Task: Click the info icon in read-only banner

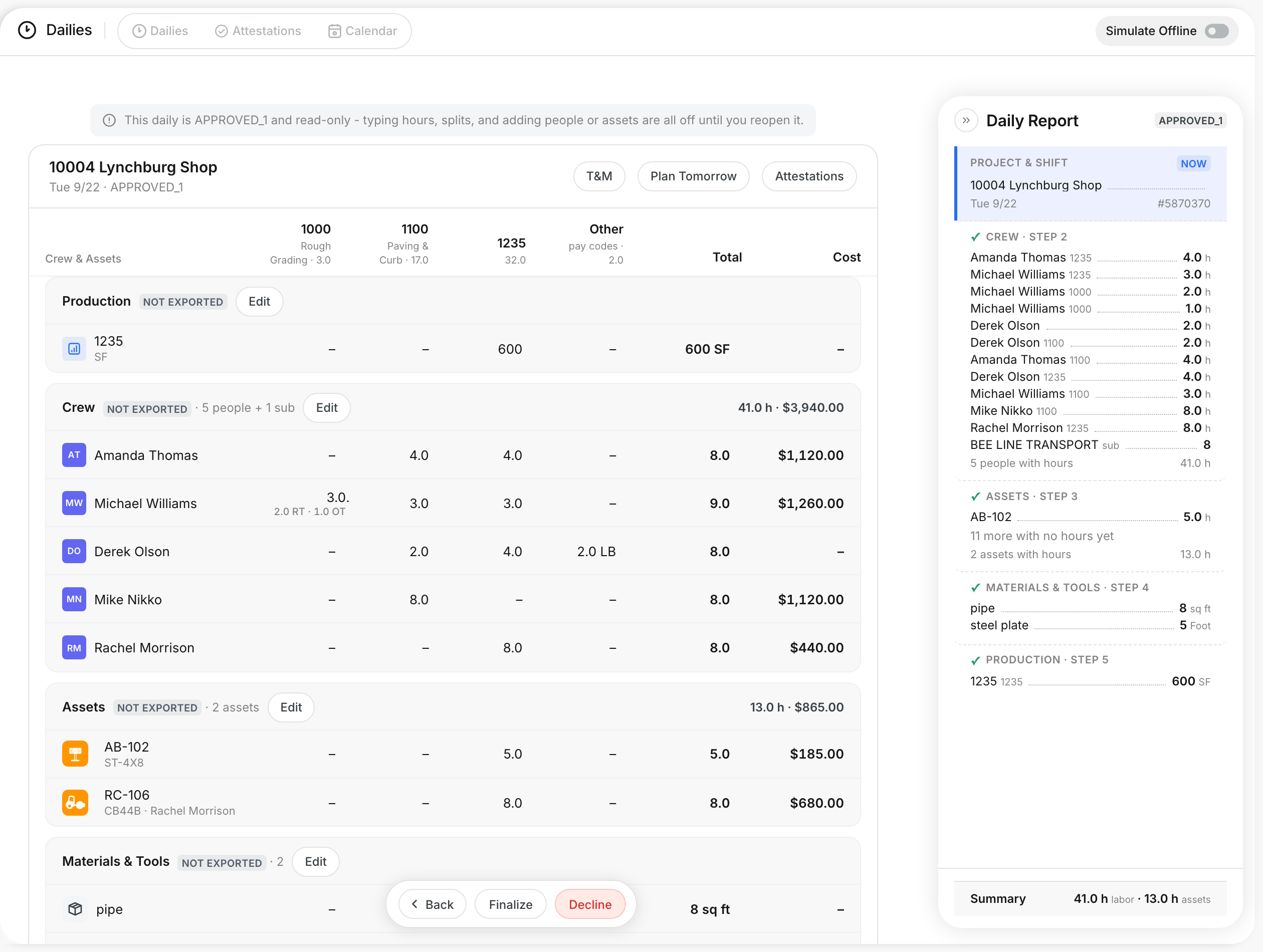Action: [109, 120]
